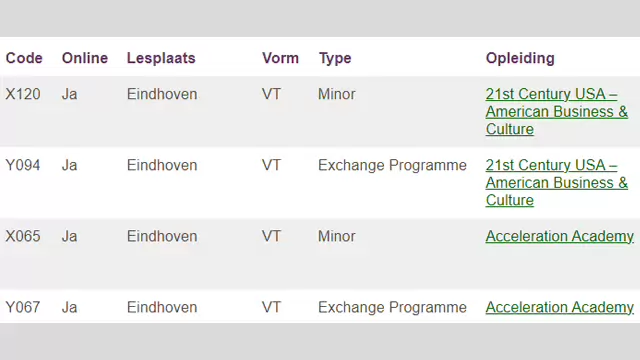Click Exchange Programme in Y094 row
Screen dimensions: 640x360
pos(392,165)
